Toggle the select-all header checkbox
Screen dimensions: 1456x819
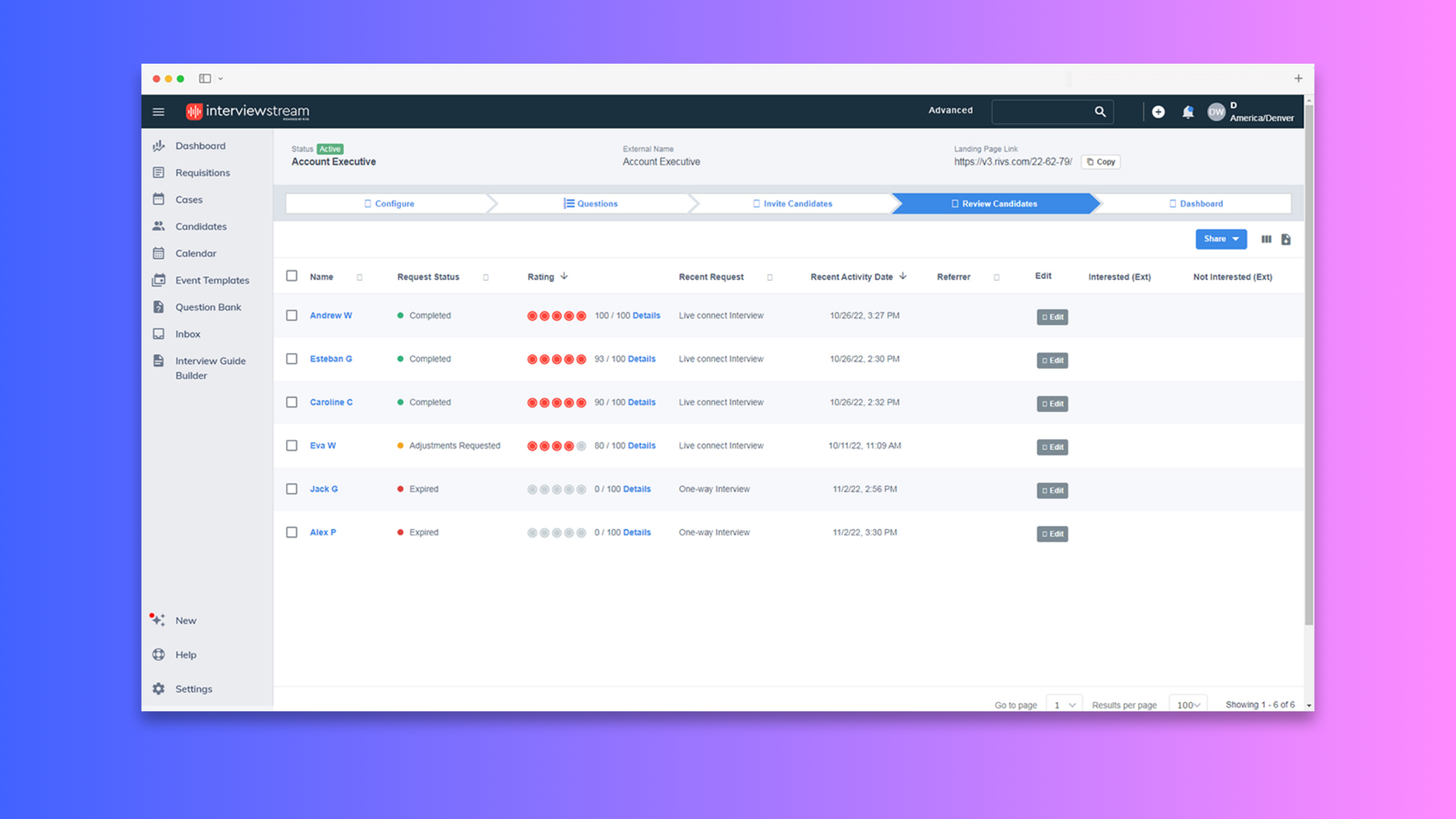click(x=292, y=276)
